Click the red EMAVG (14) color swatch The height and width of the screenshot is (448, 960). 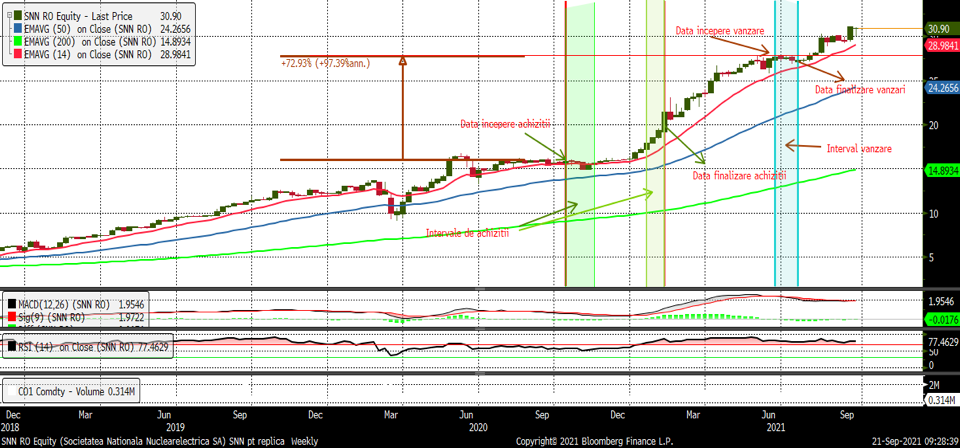tap(17, 54)
